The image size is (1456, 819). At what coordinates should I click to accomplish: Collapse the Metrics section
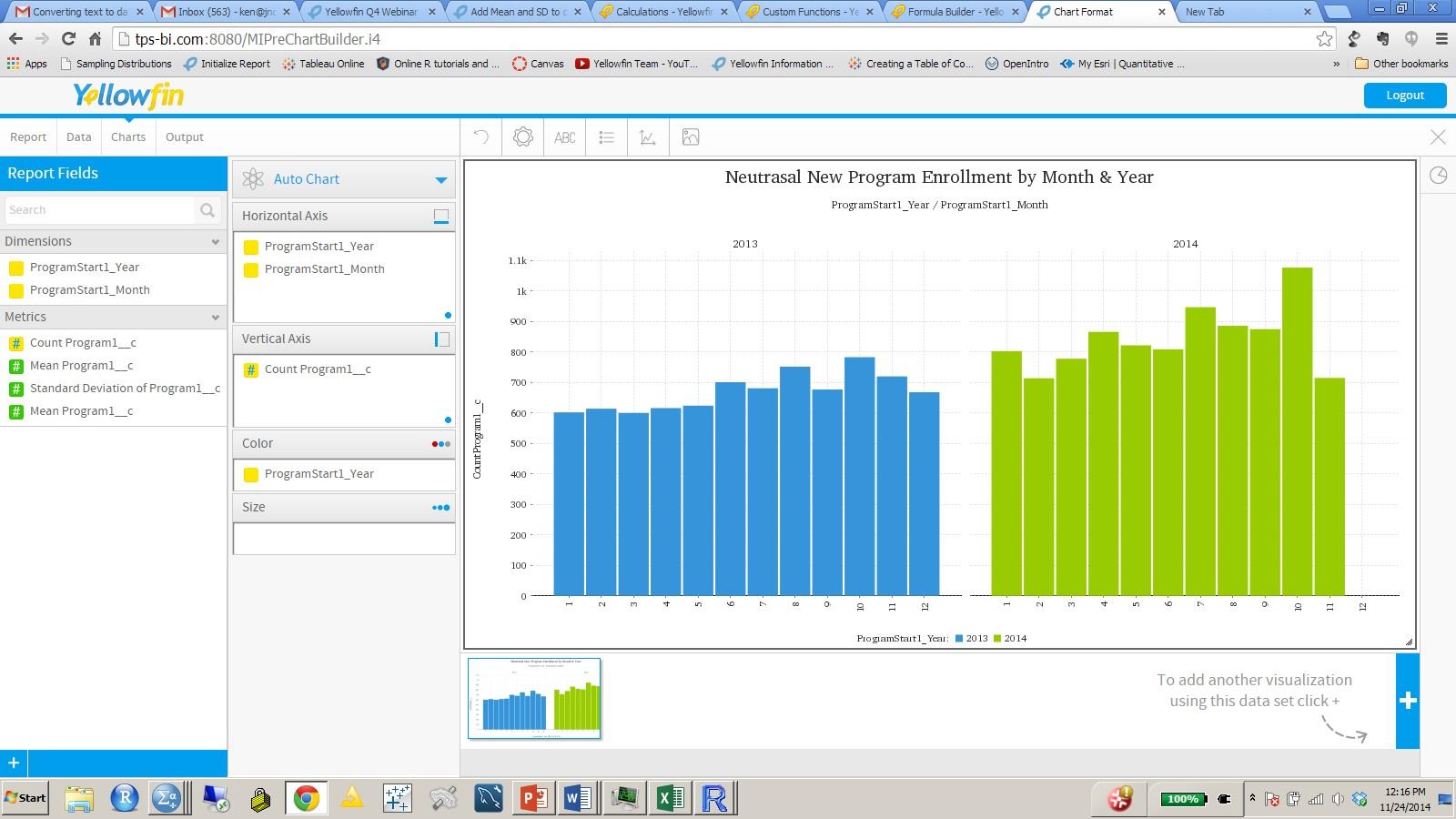(216, 318)
